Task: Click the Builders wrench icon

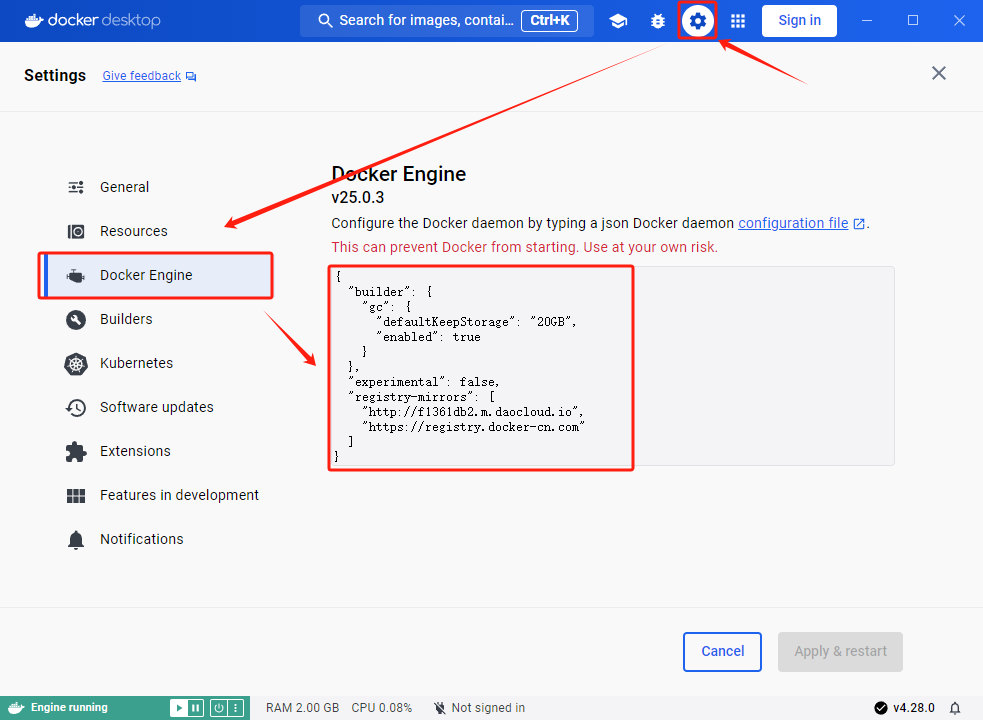Action: 76,319
